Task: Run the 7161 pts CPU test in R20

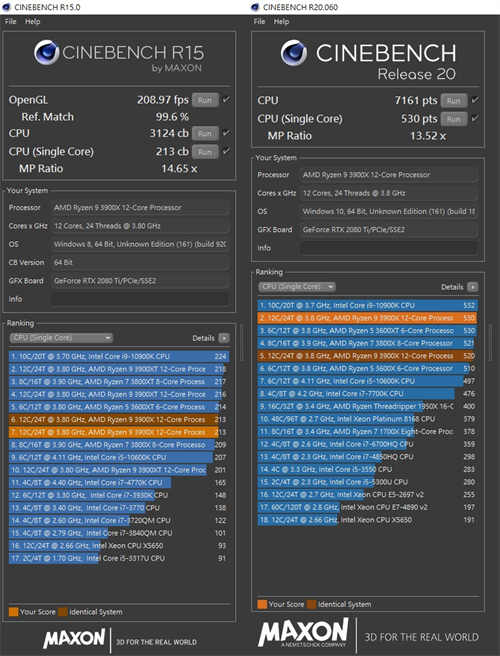Action: click(x=454, y=101)
